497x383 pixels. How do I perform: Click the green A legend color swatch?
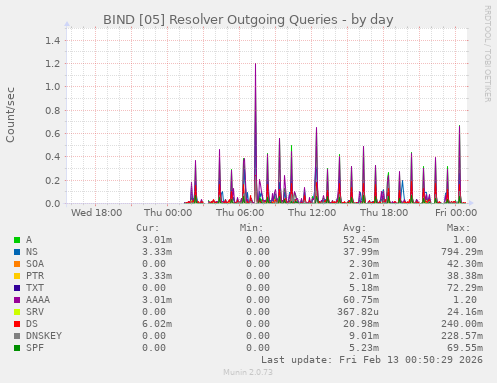pos(17,240)
